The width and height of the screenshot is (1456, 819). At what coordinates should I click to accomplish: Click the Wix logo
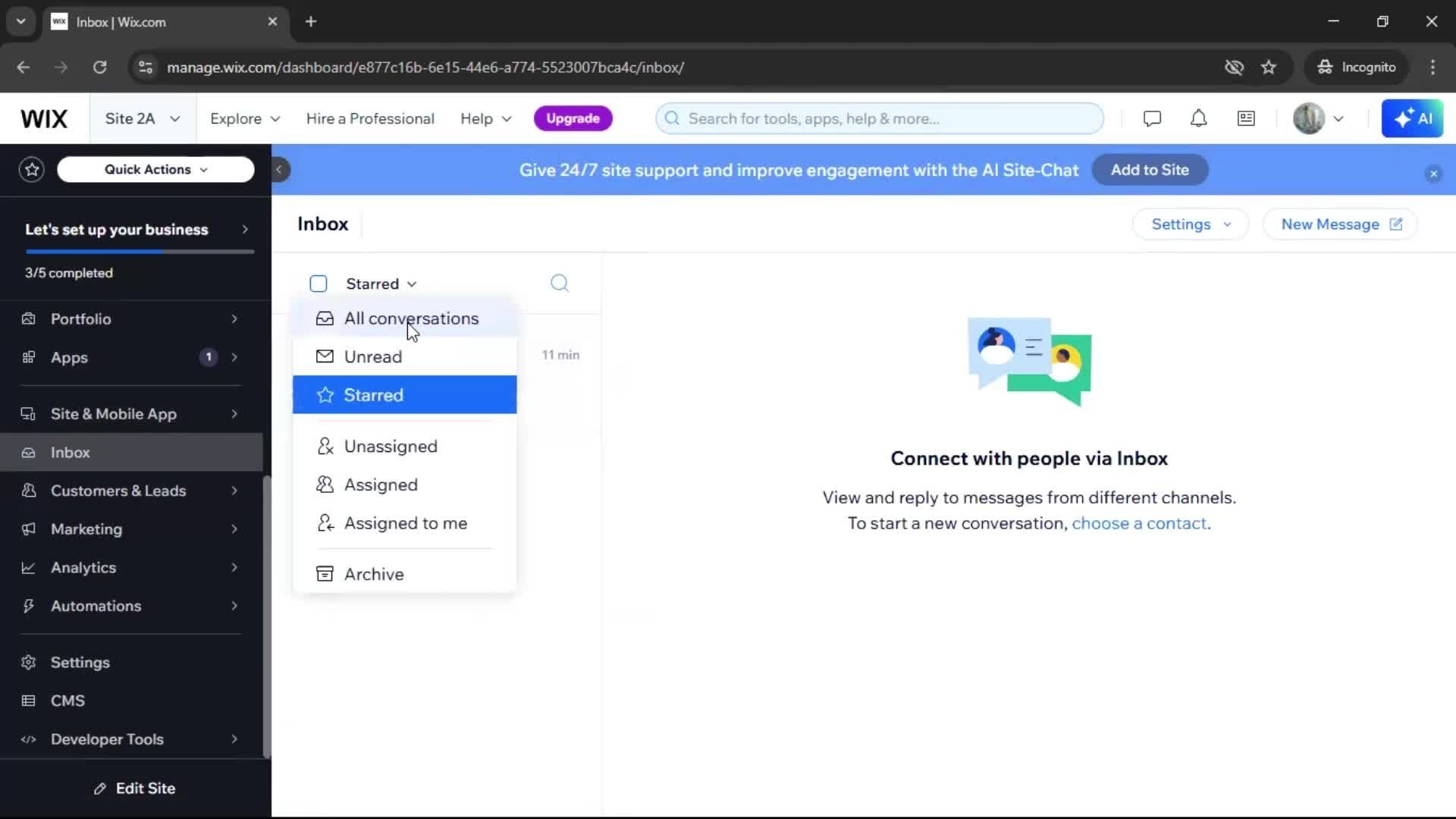click(x=44, y=119)
